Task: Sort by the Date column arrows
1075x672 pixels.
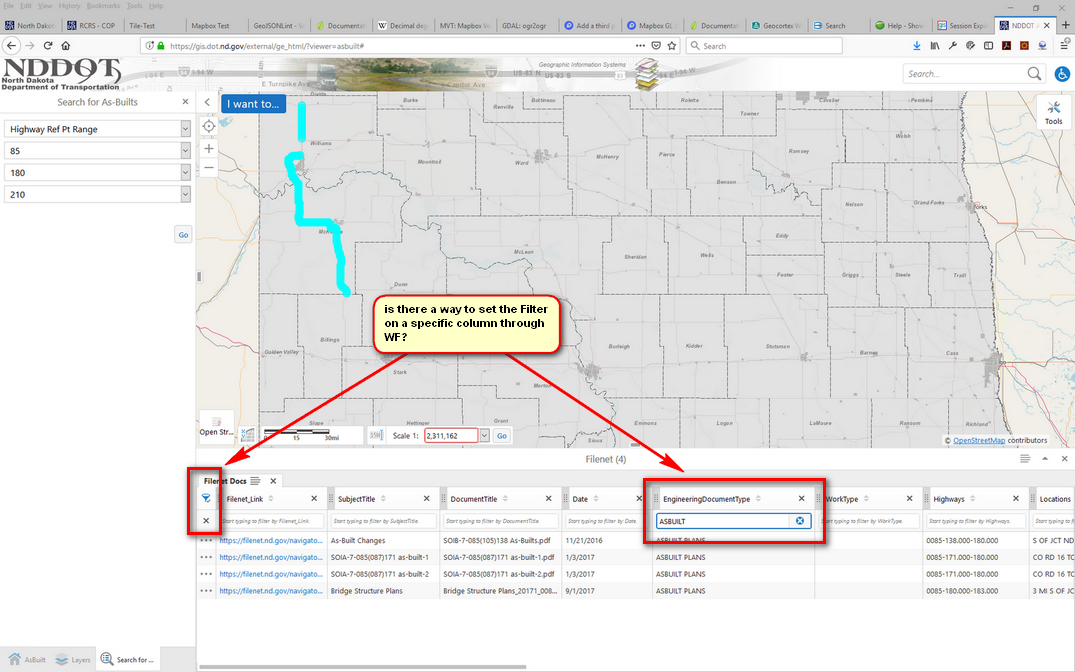Action: [x=596, y=499]
